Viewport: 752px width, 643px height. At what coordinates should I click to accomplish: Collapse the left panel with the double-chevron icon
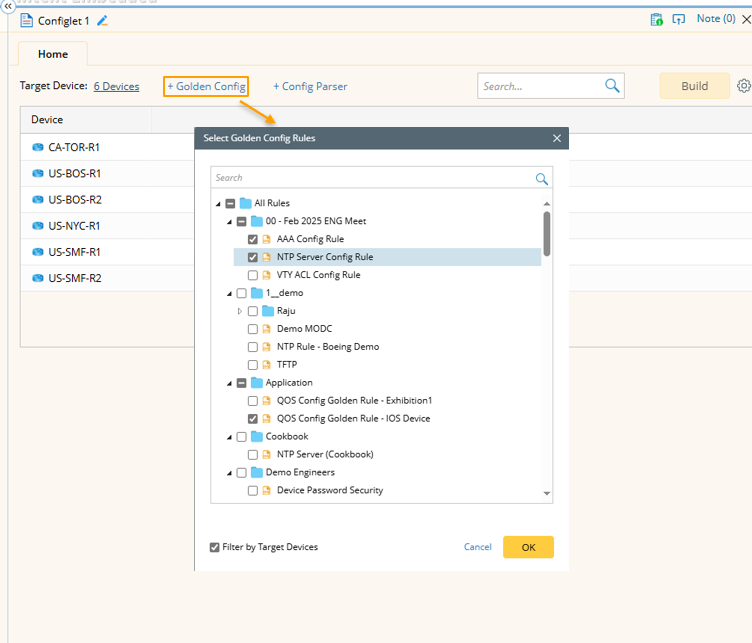tap(7, 6)
